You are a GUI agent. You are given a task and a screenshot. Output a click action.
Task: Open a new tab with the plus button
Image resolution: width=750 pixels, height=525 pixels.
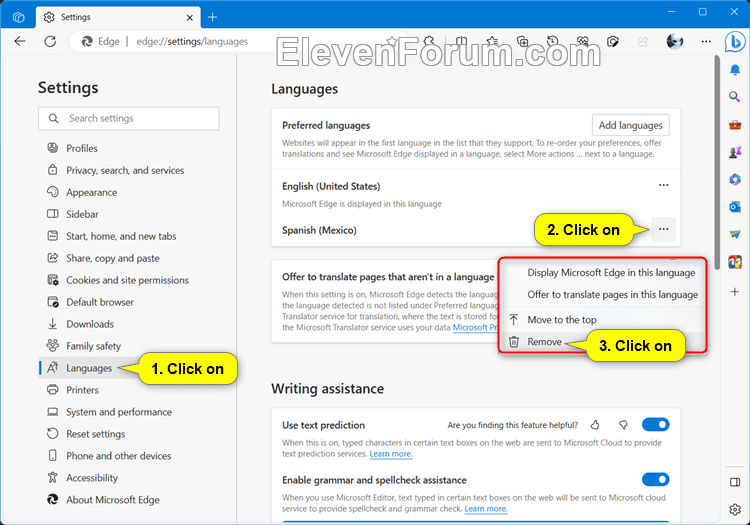click(x=213, y=18)
